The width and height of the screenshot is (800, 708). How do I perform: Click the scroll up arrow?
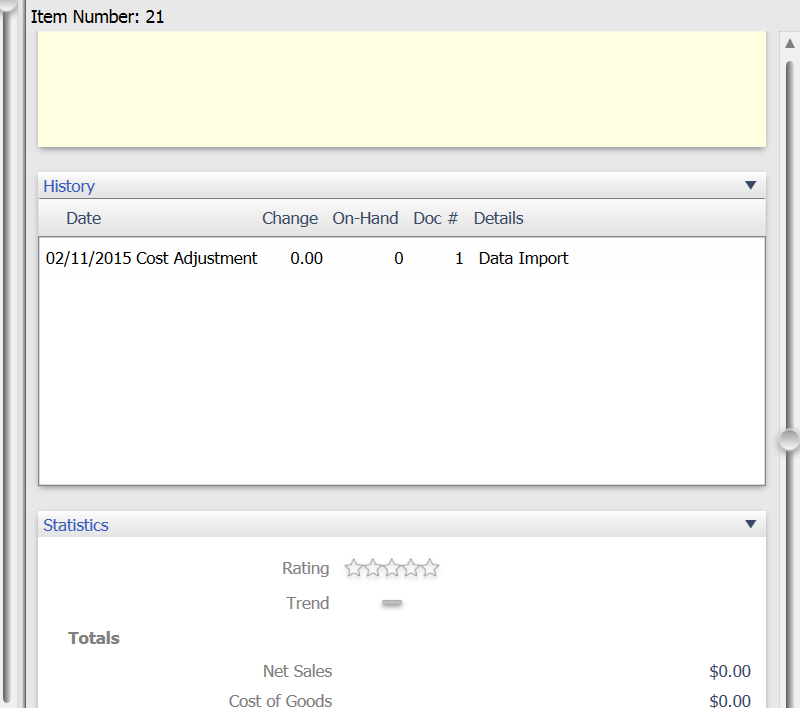[x=790, y=43]
